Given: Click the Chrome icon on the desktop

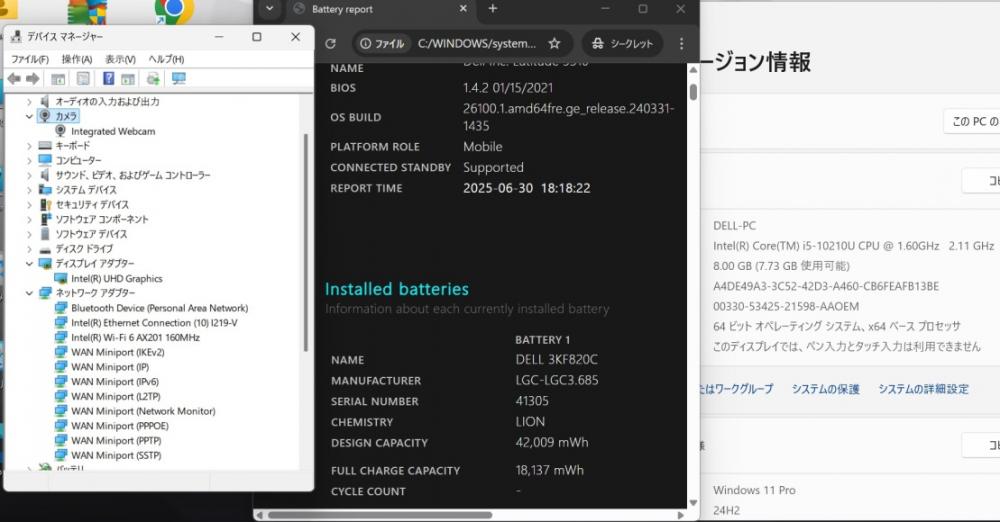Looking at the screenshot, I should [x=173, y=10].
